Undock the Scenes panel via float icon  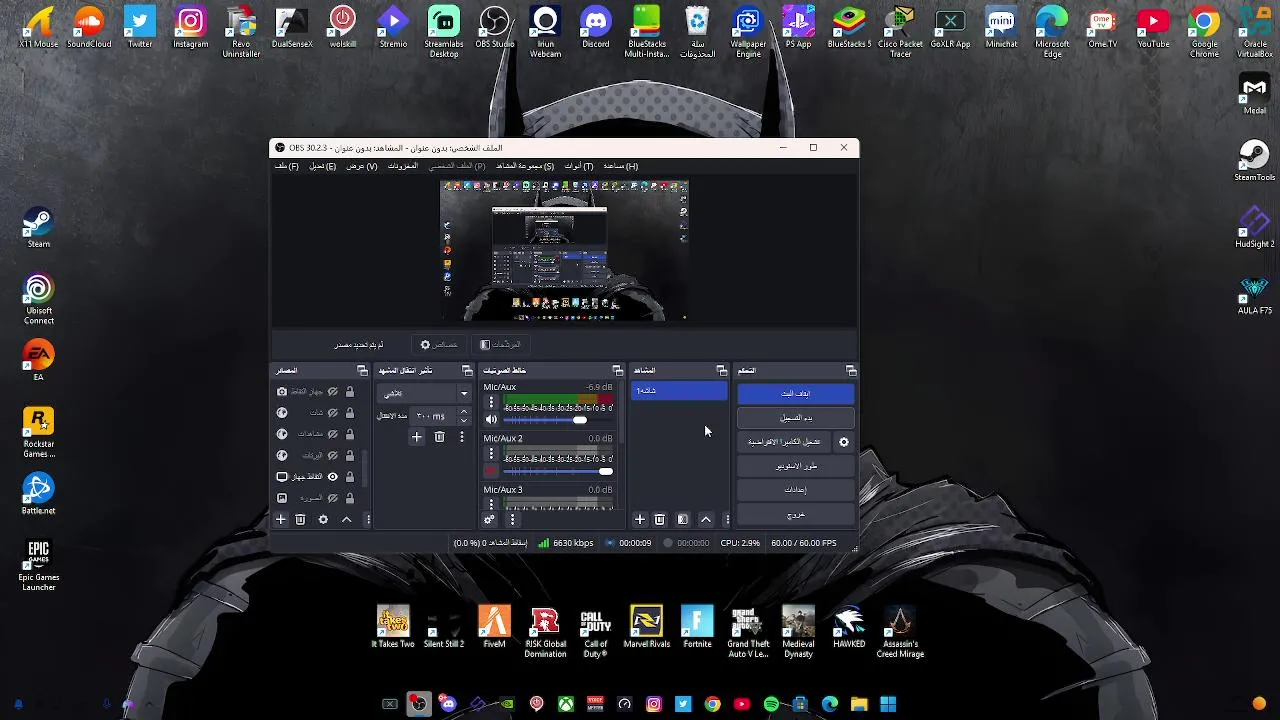(x=722, y=371)
